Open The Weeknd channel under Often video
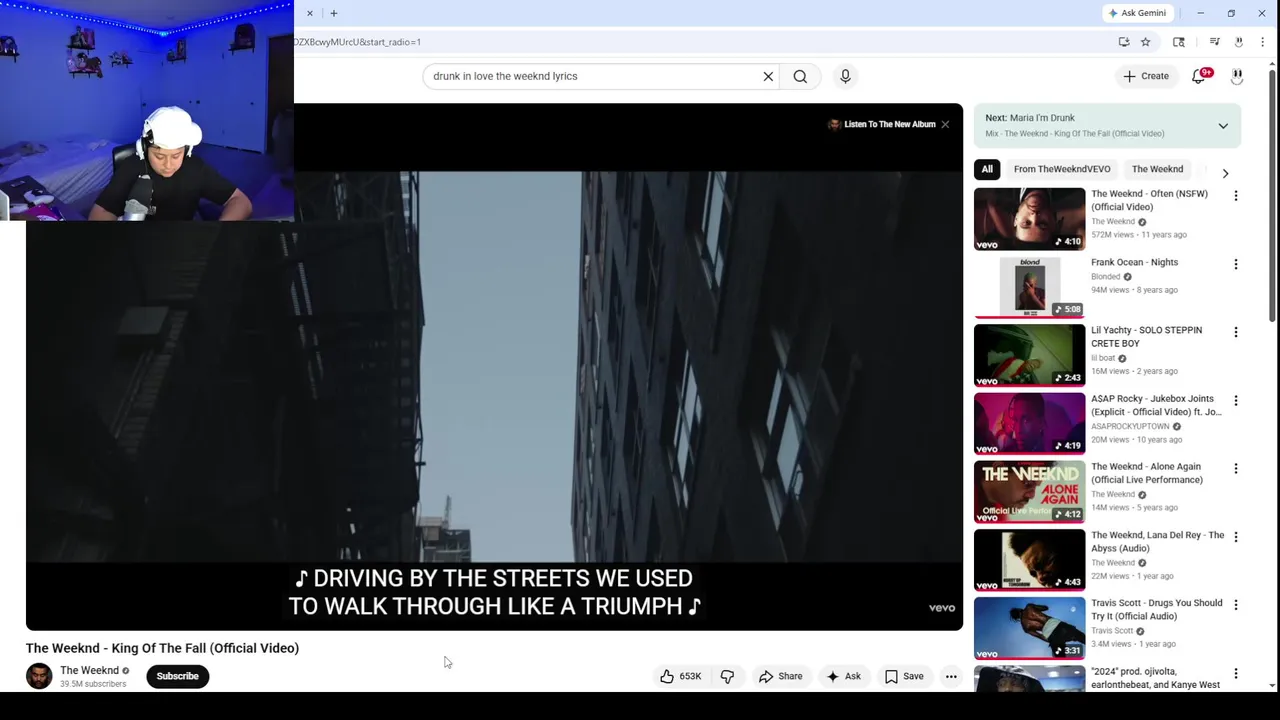 coord(1113,222)
